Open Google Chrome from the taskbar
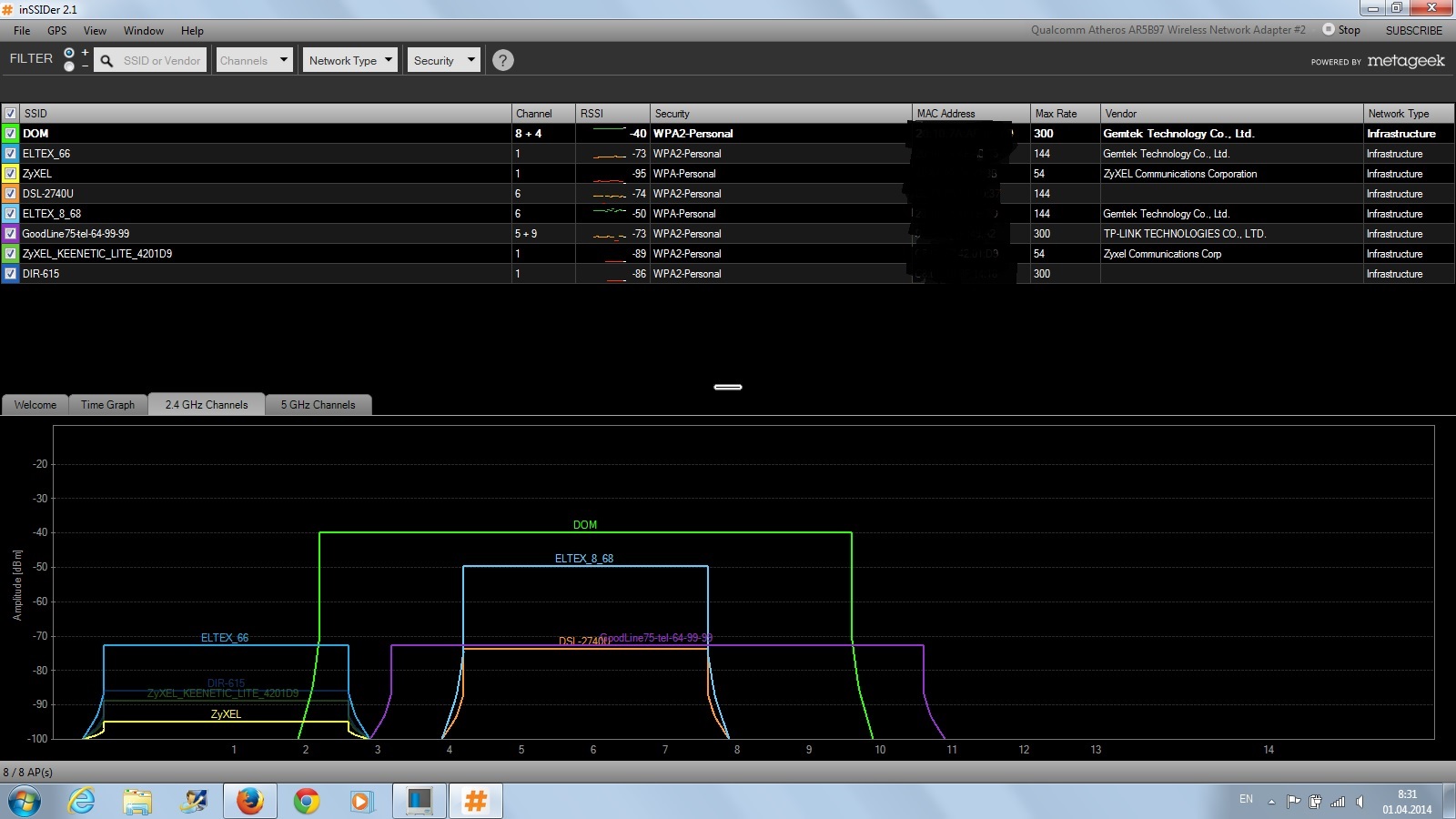The image size is (1456, 819). point(306,802)
